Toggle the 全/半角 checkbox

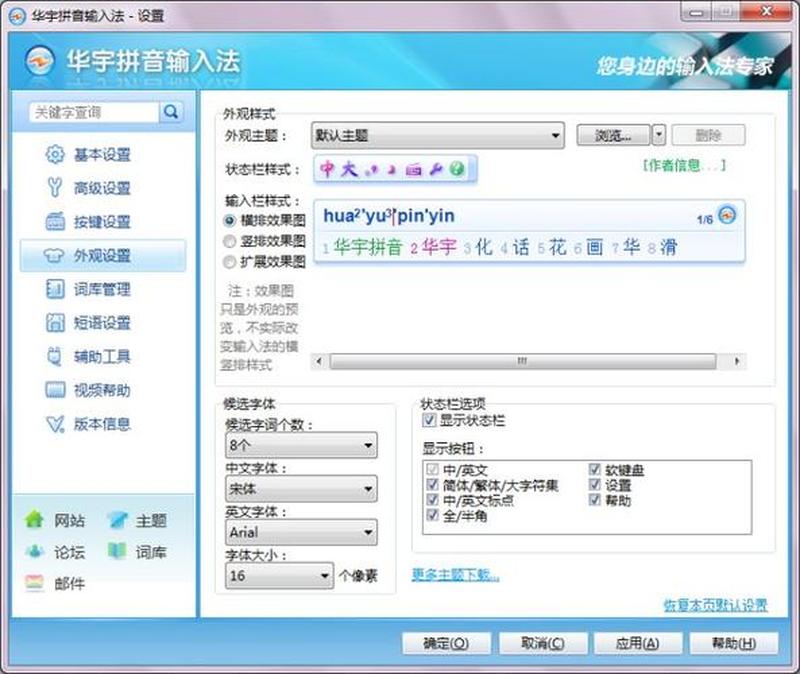click(x=432, y=515)
